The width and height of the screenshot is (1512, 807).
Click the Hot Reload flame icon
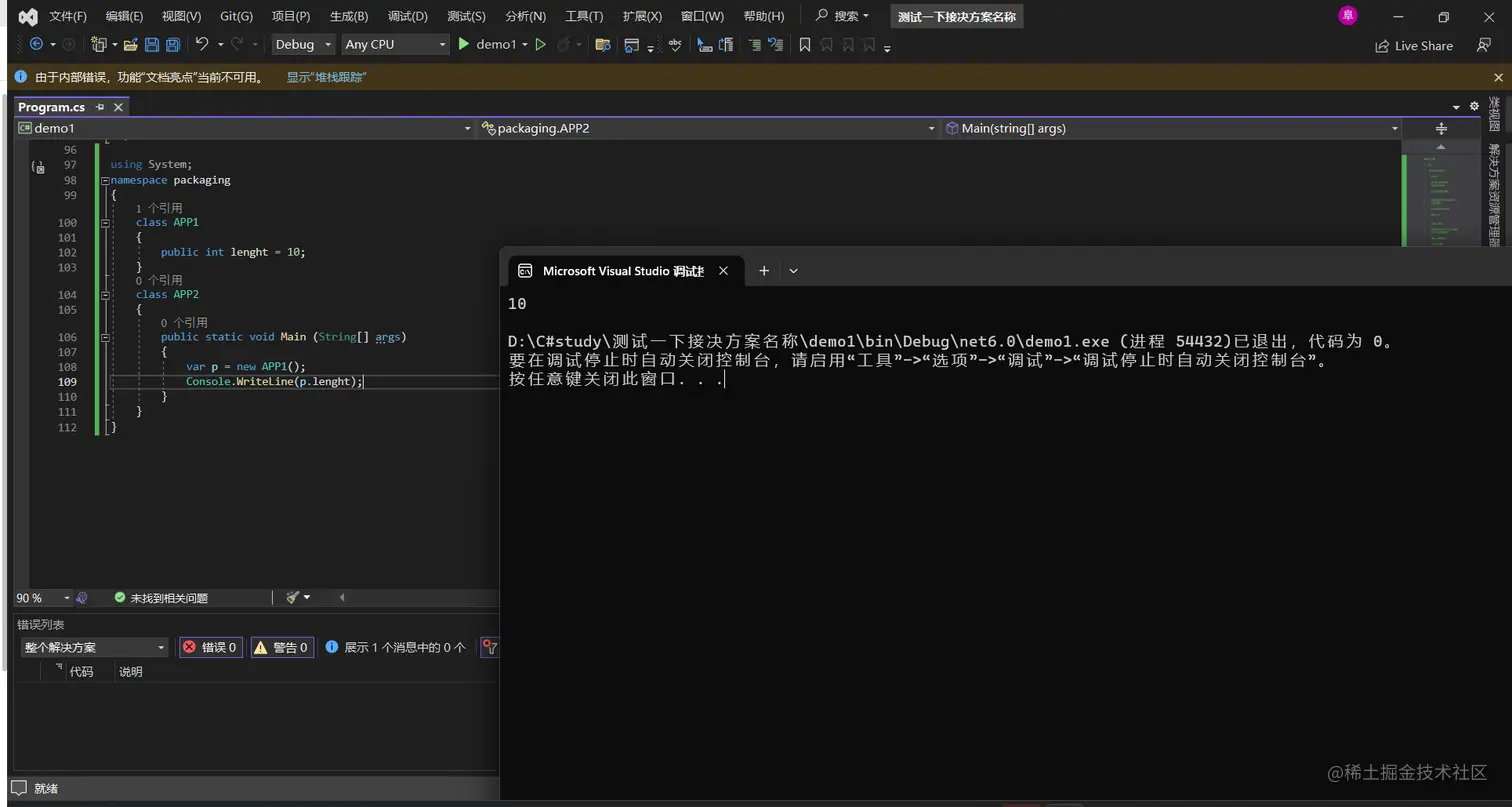tap(564, 44)
